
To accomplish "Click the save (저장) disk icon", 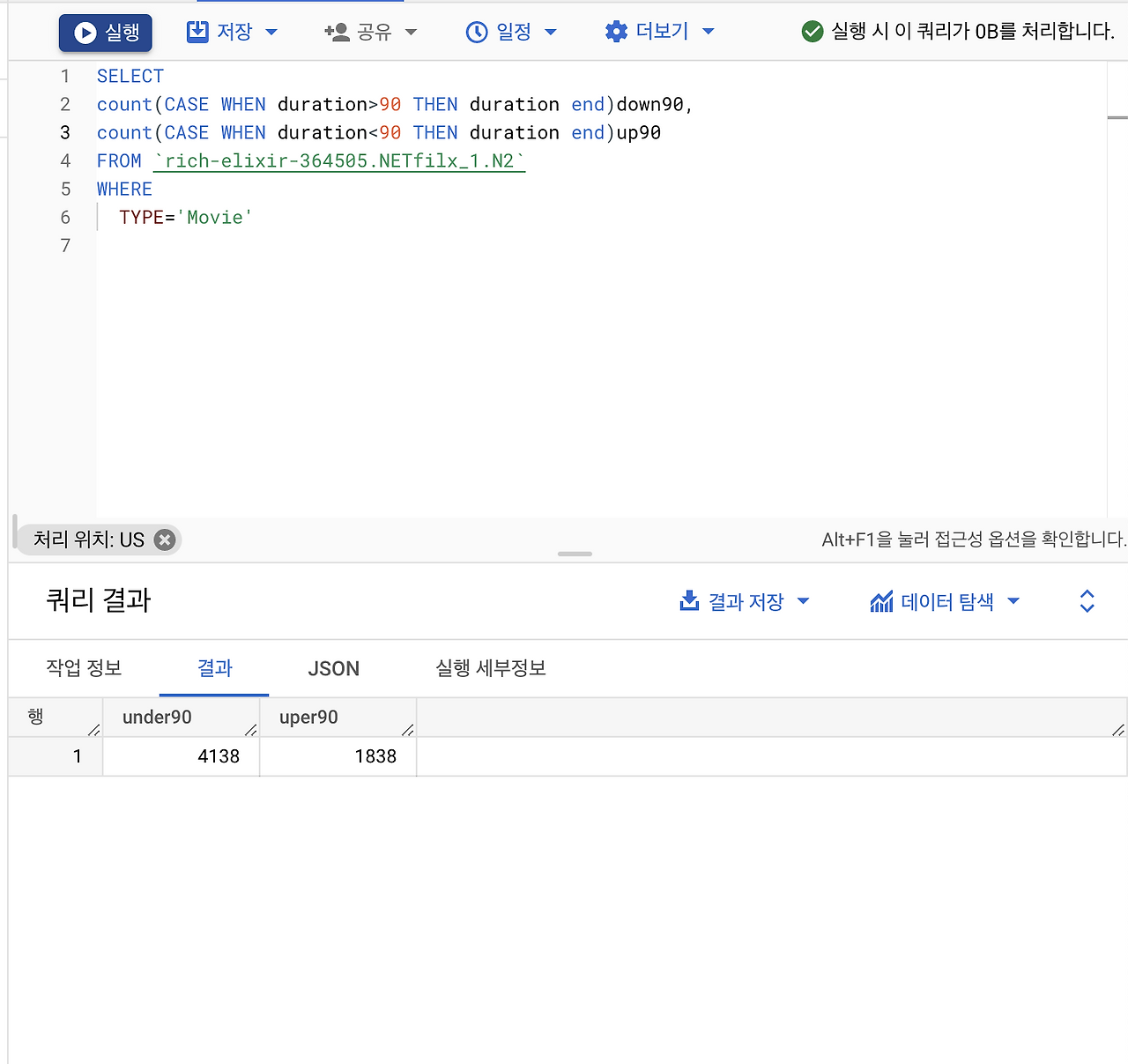I will pyautogui.click(x=197, y=32).
